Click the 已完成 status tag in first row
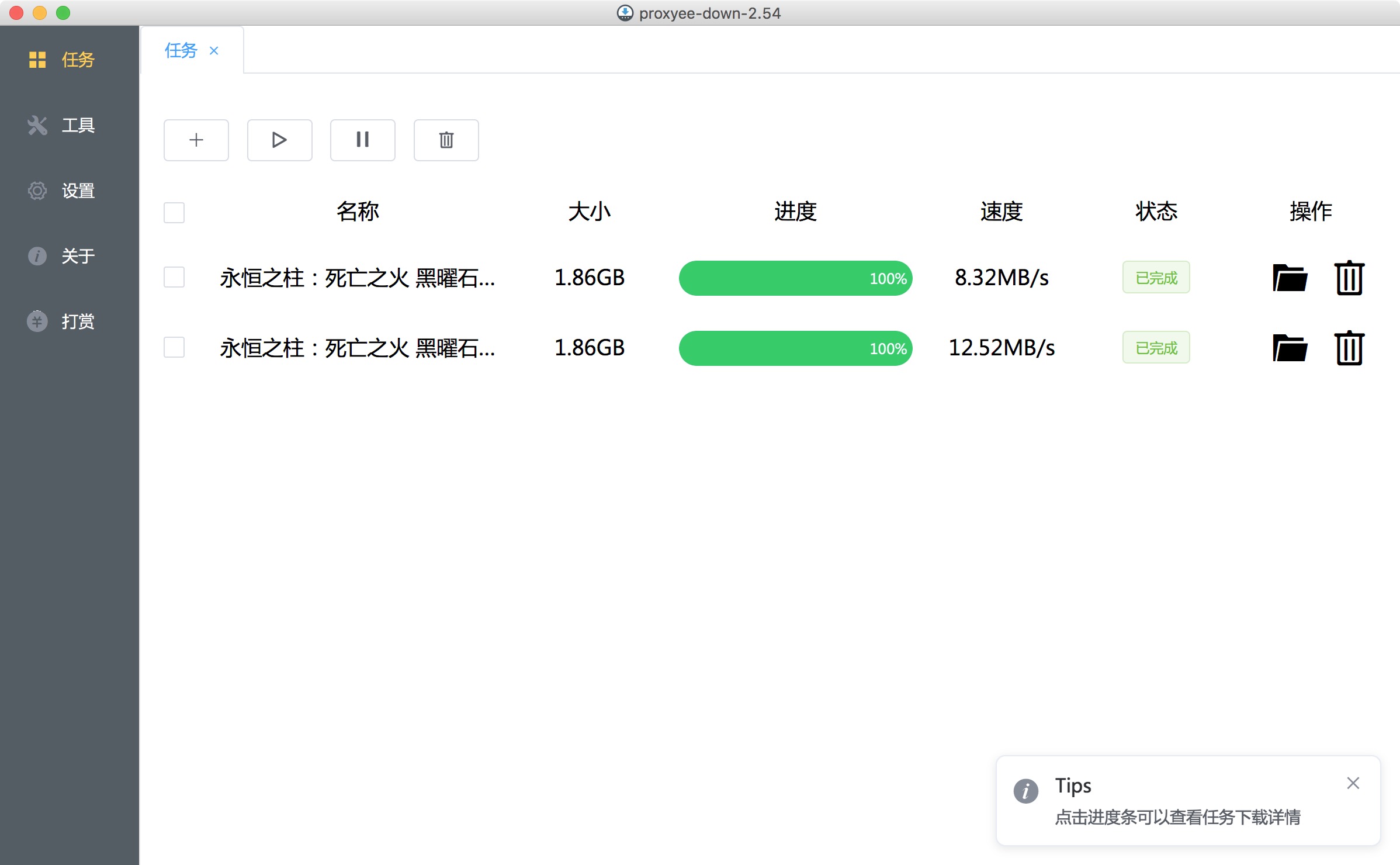 coord(1156,278)
